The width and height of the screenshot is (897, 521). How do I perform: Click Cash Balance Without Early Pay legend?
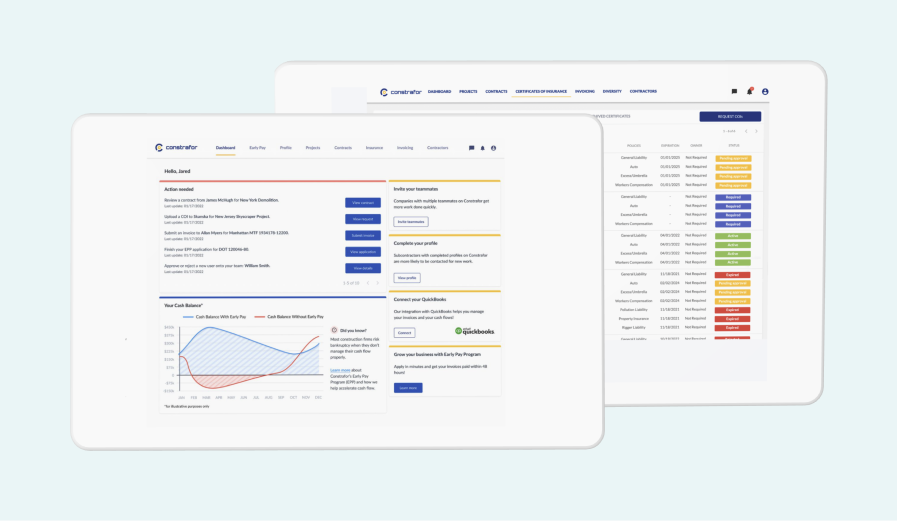tap(289, 317)
